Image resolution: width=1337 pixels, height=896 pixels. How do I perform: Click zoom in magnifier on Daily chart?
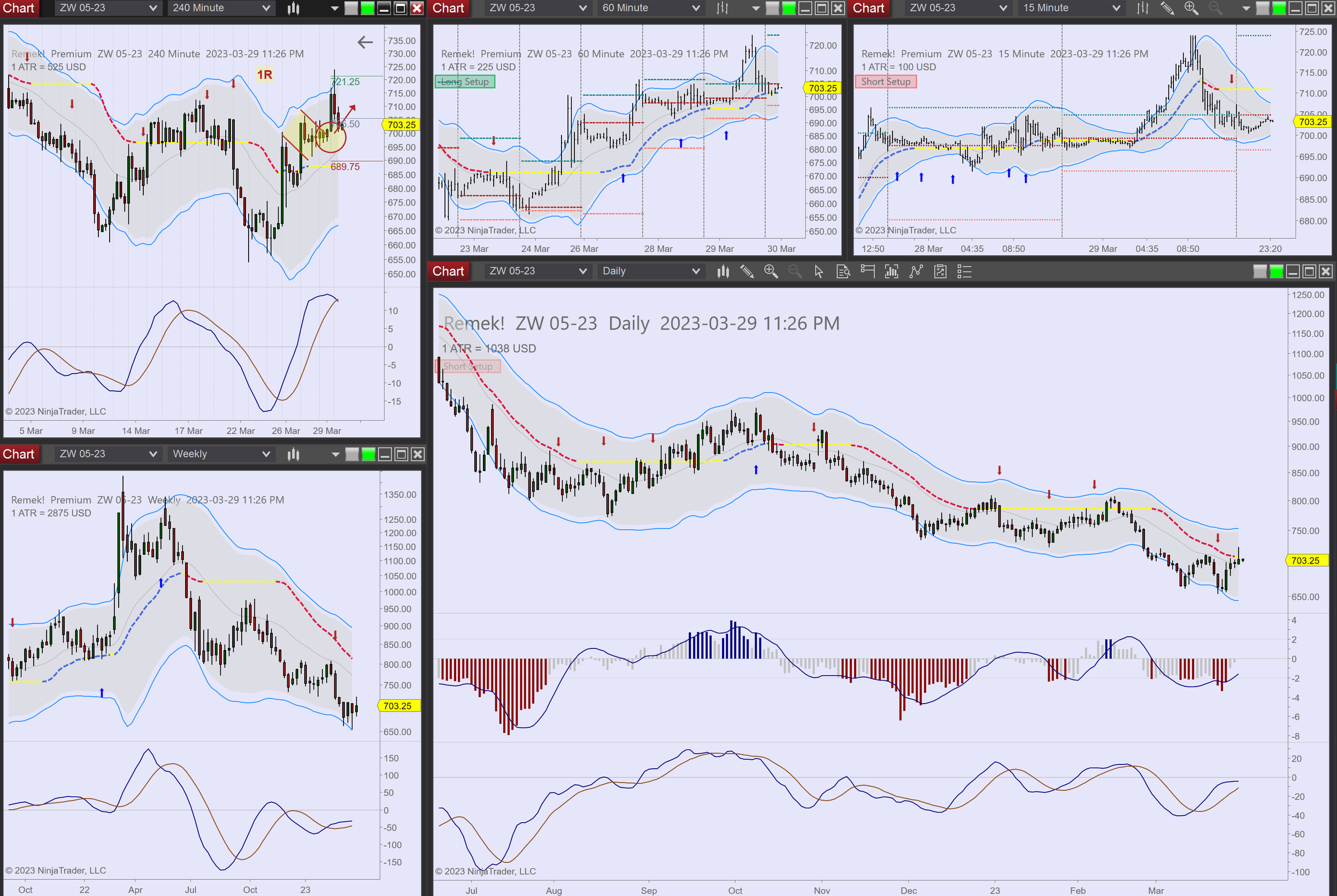(x=771, y=272)
